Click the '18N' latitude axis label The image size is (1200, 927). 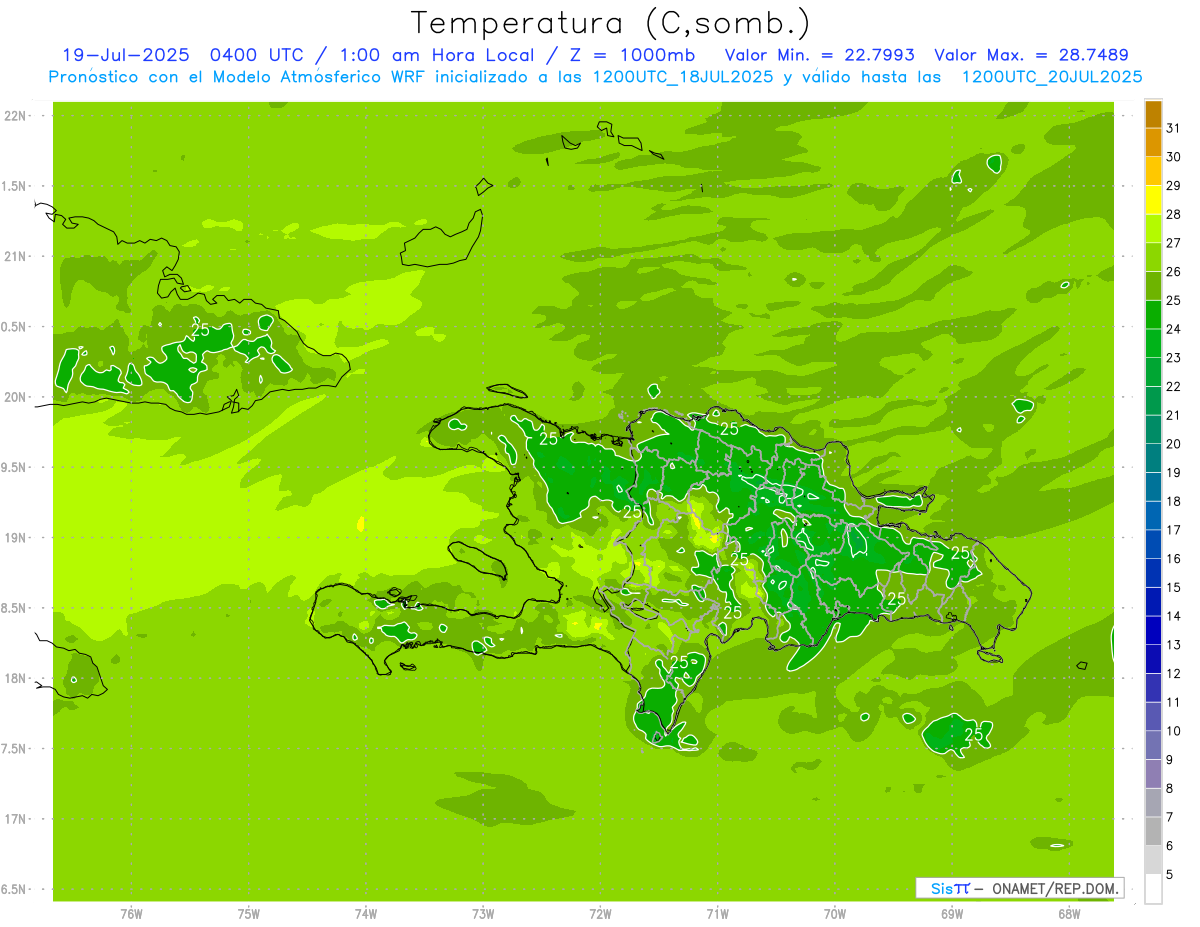pyautogui.click(x=17, y=679)
